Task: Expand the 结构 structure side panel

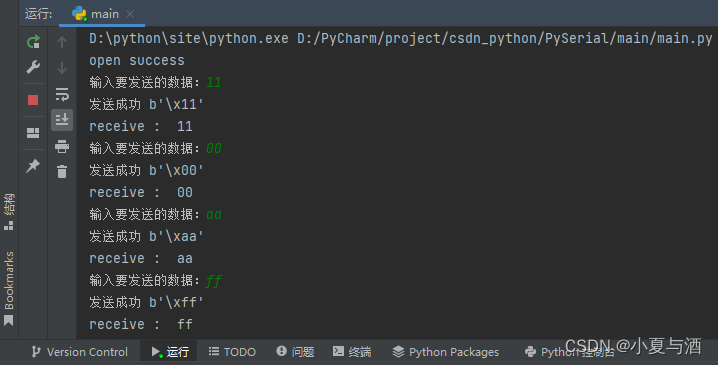Action: 9,212
